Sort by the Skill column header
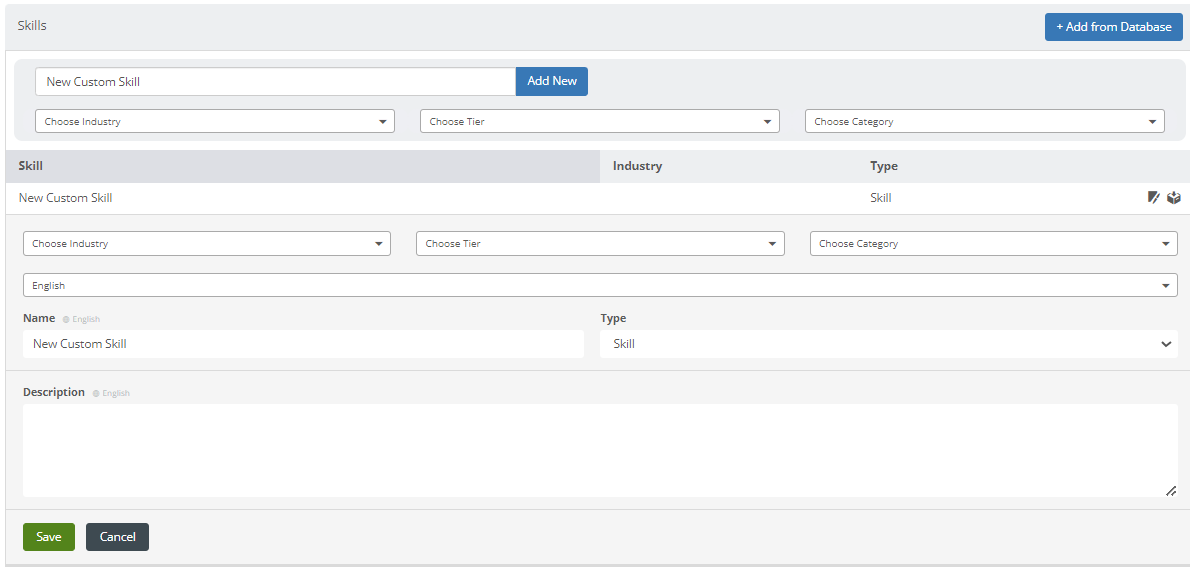Image resolution: width=1190 pixels, height=570 pixels. click(x=31, y=166)
